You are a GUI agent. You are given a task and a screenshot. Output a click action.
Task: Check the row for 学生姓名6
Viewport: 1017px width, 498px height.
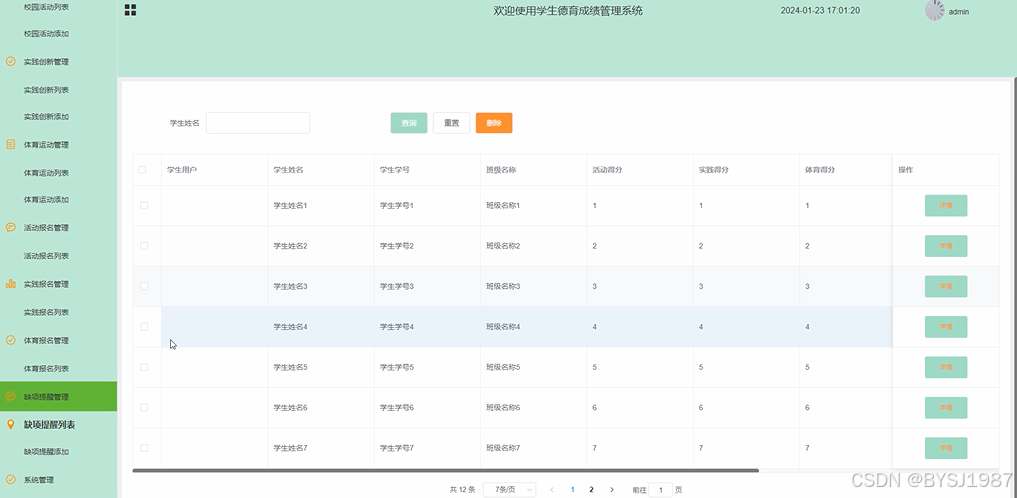click(144, 407)
